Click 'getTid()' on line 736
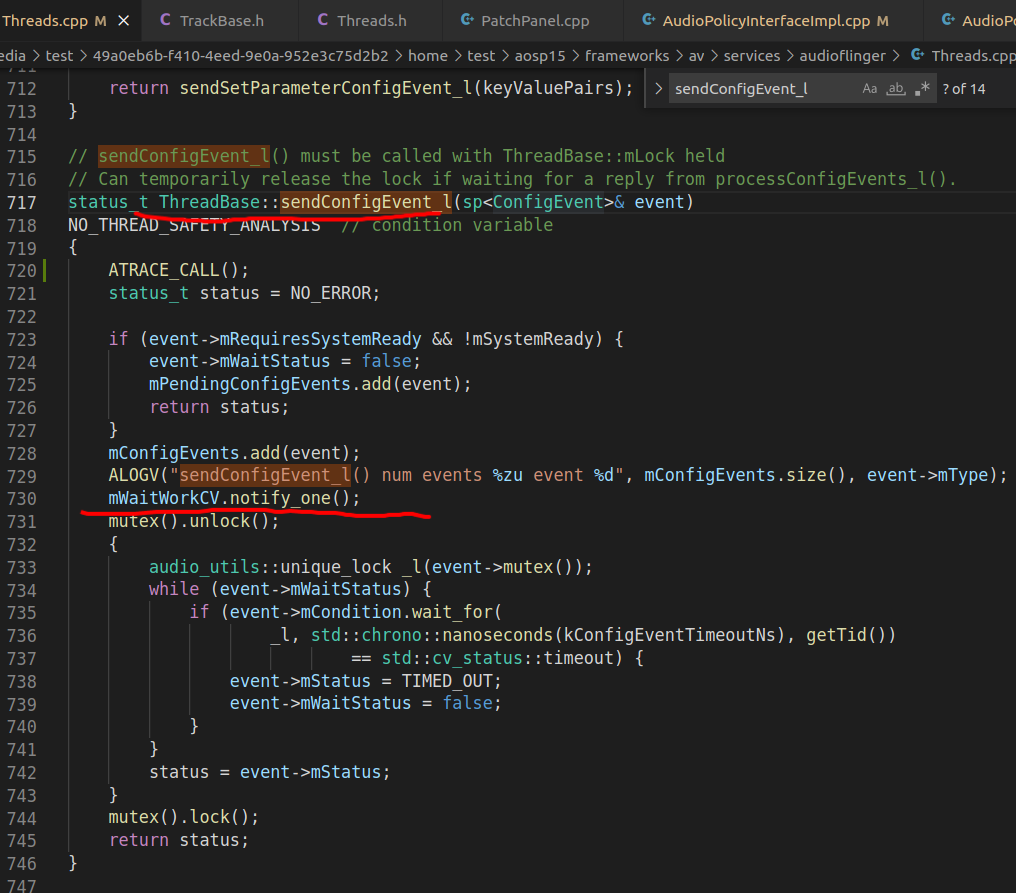The height and width of the screenshot is (893, 1016). tap(846, 635)
